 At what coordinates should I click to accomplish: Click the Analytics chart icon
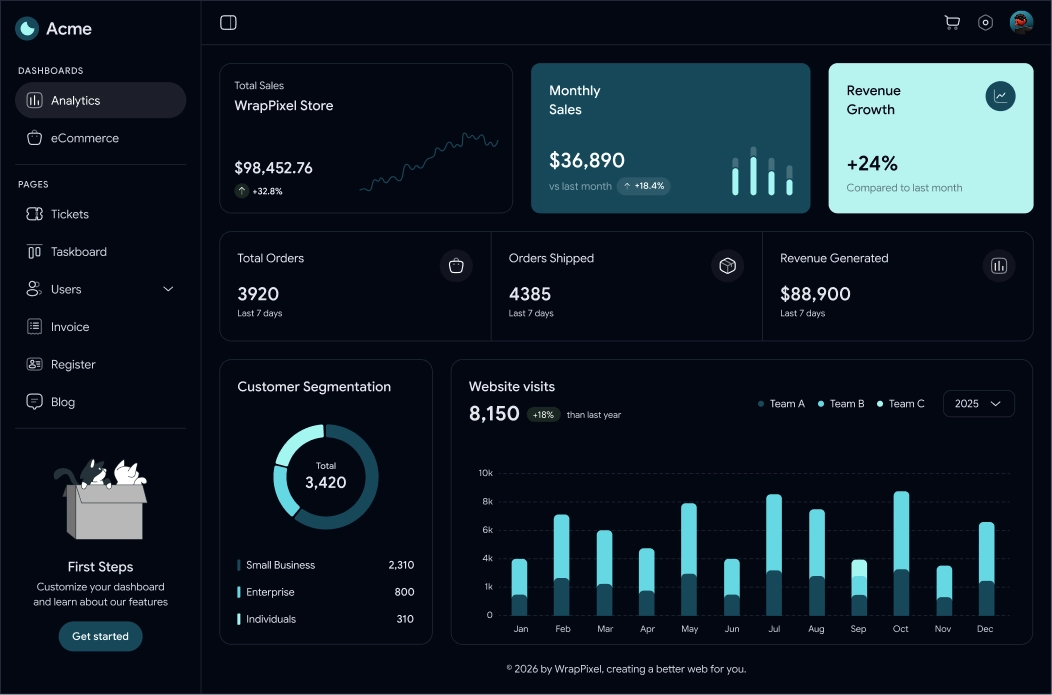tap(34, 101)
